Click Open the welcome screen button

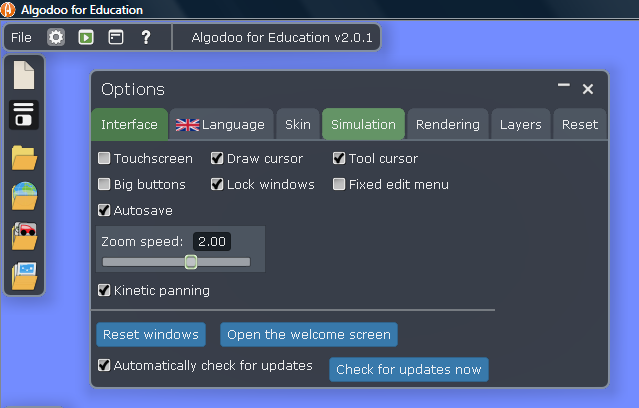(309, 335)
